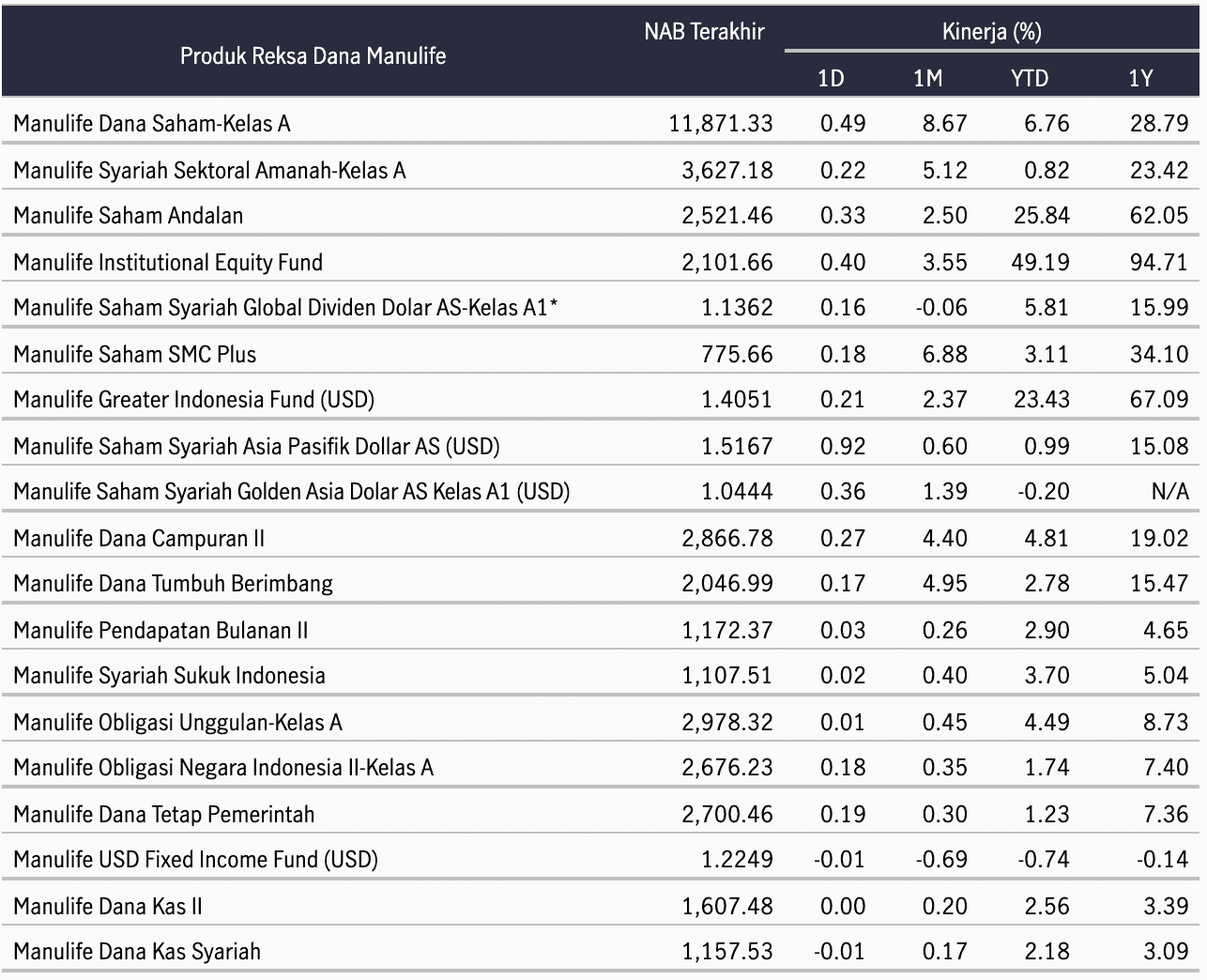Open Manulife Dana Saham-Kelas A fund
1207x980 pixels.
[152, 124]
